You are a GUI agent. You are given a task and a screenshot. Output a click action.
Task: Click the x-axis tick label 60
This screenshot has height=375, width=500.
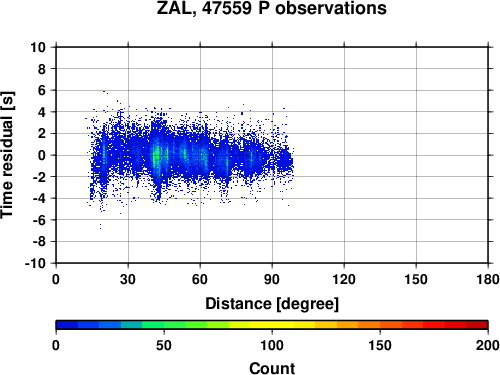point(200,279)
